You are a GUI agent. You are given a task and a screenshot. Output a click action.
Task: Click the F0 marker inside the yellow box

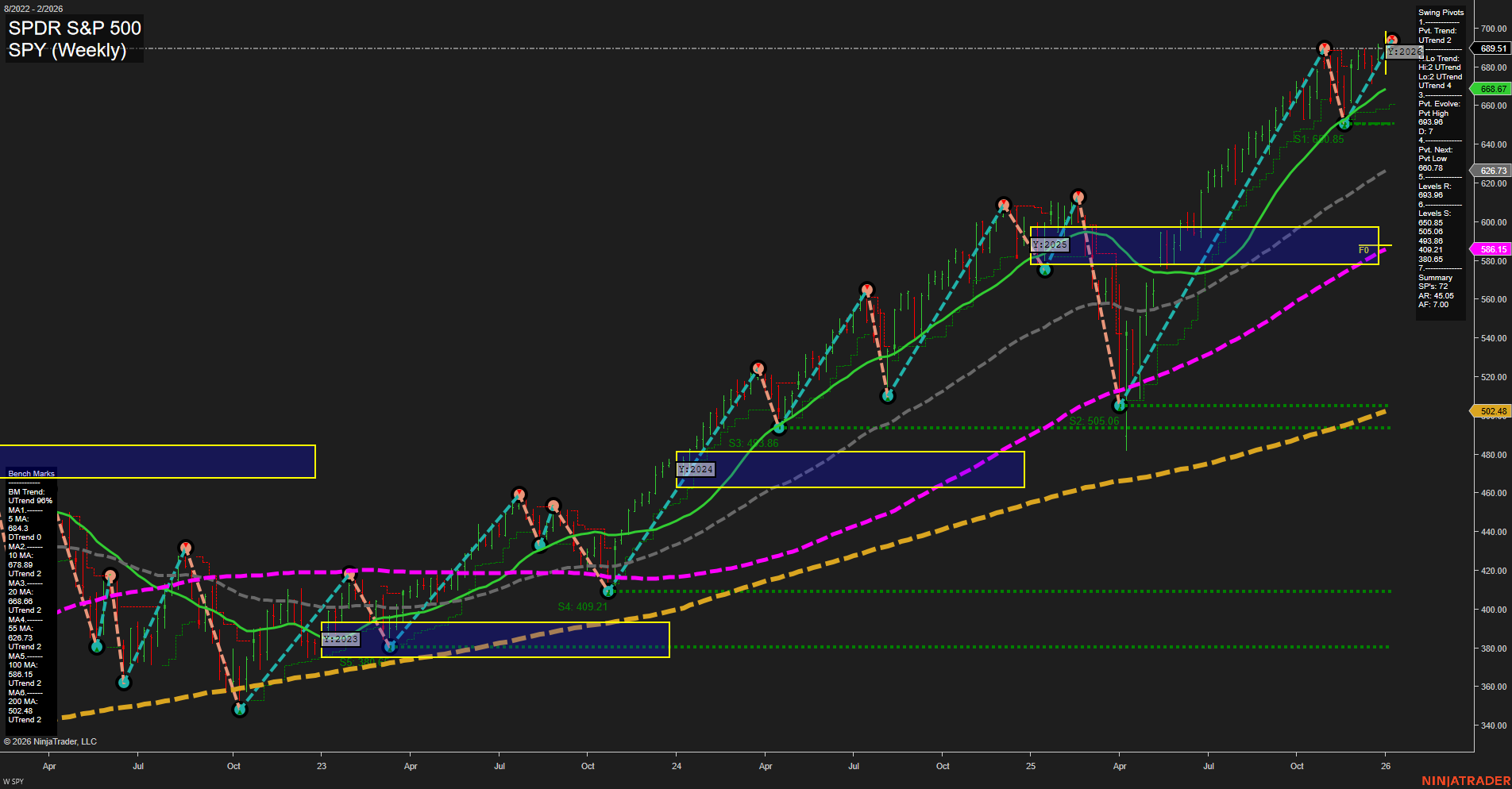(x=1363, y=249)
